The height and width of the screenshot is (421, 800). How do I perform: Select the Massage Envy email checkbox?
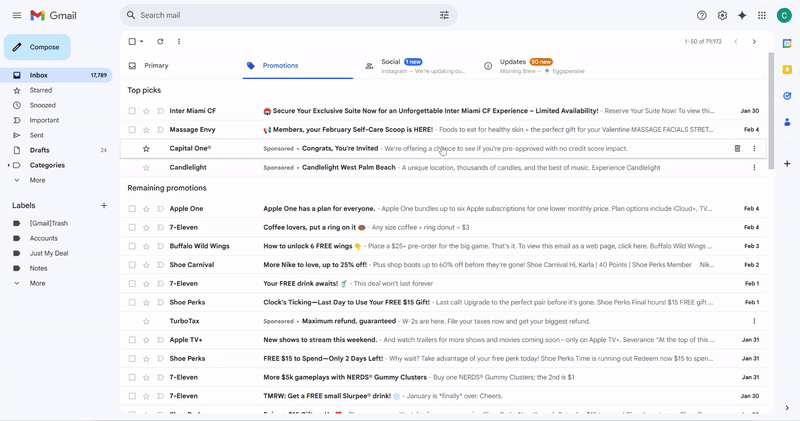click(132, 130)
